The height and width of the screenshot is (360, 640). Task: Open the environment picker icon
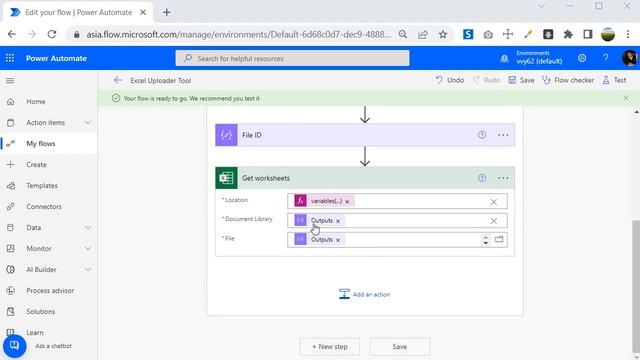504,58
